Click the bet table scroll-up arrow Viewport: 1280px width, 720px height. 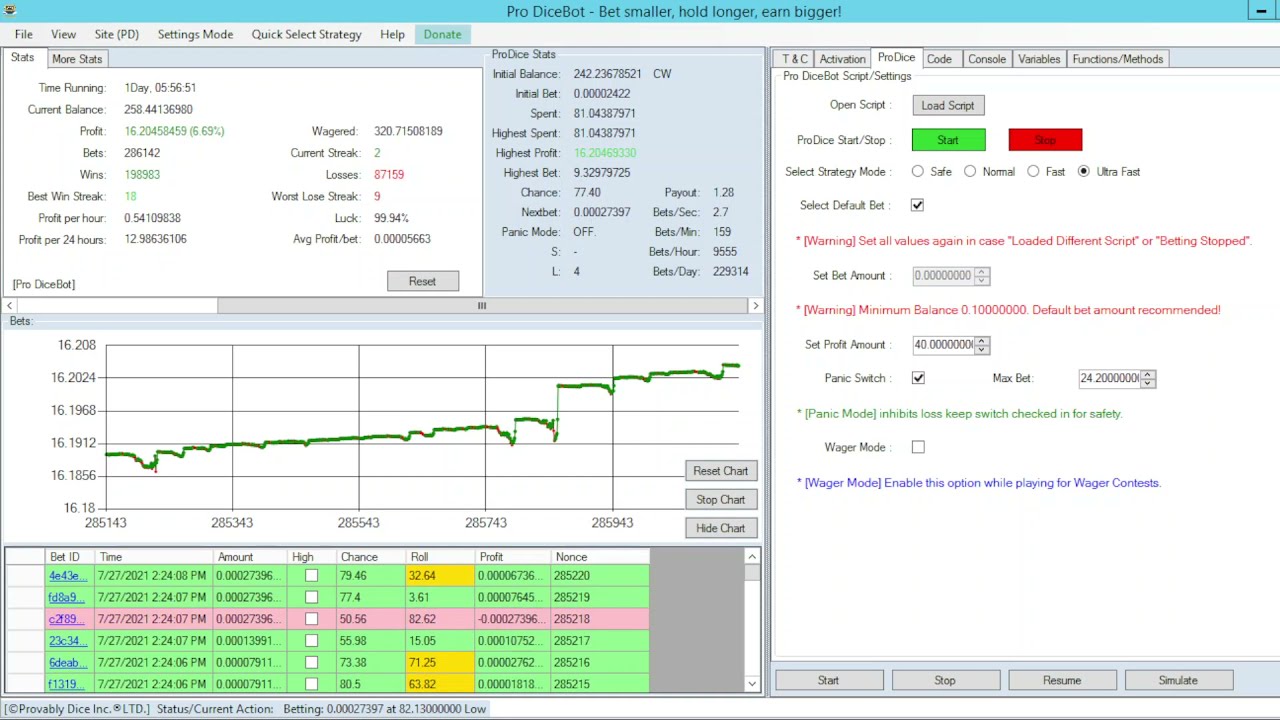point(752,557)
